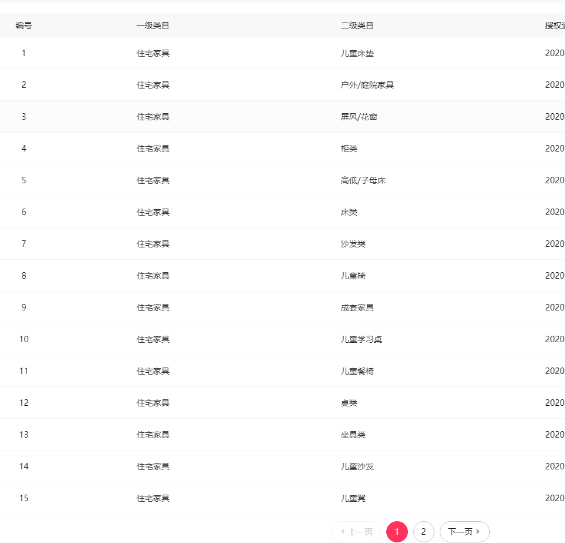
Task: Select the 坐具类 category cell
Action: [353, 435]
